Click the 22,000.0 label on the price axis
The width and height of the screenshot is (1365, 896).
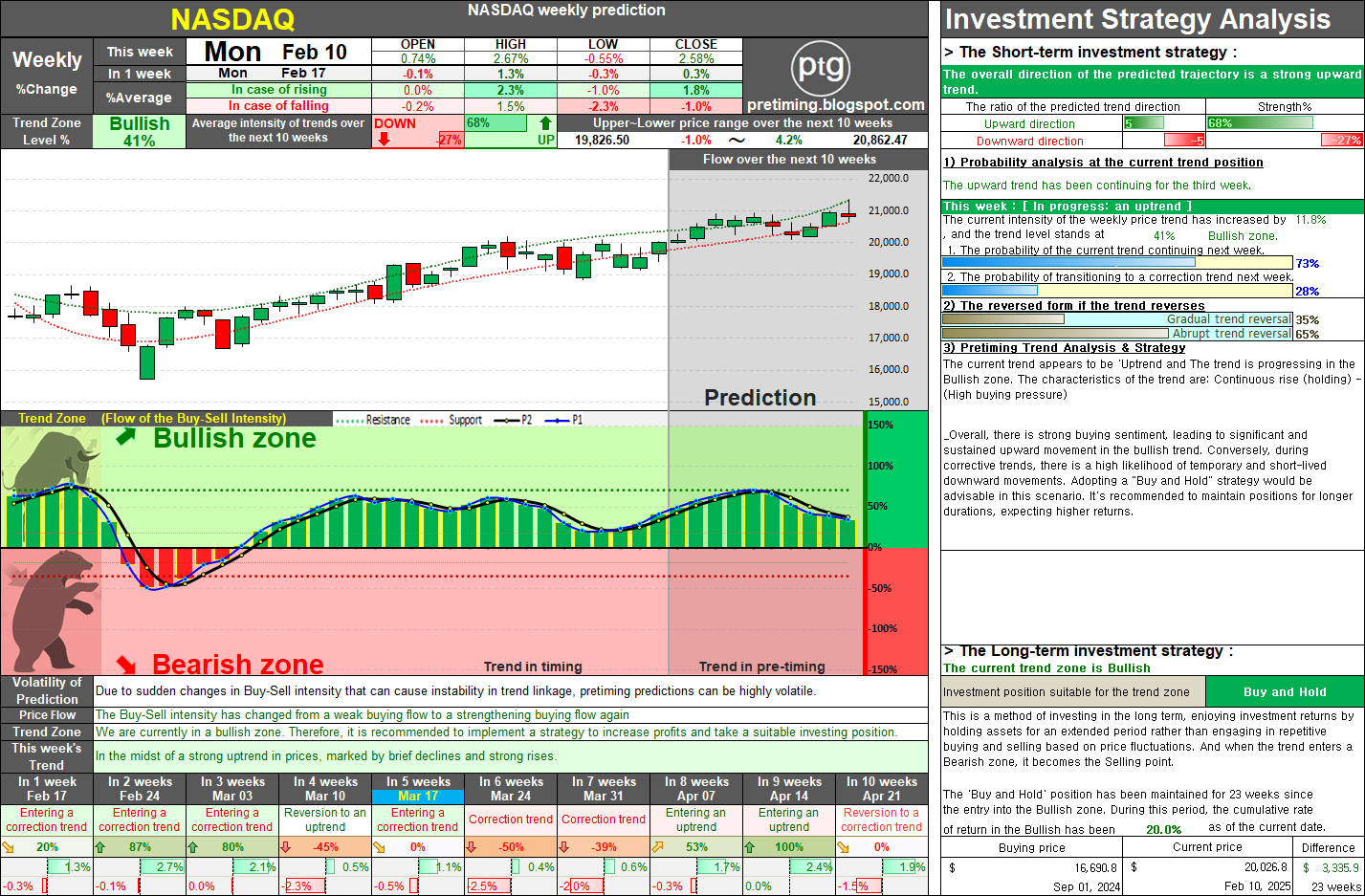point(889,179)
